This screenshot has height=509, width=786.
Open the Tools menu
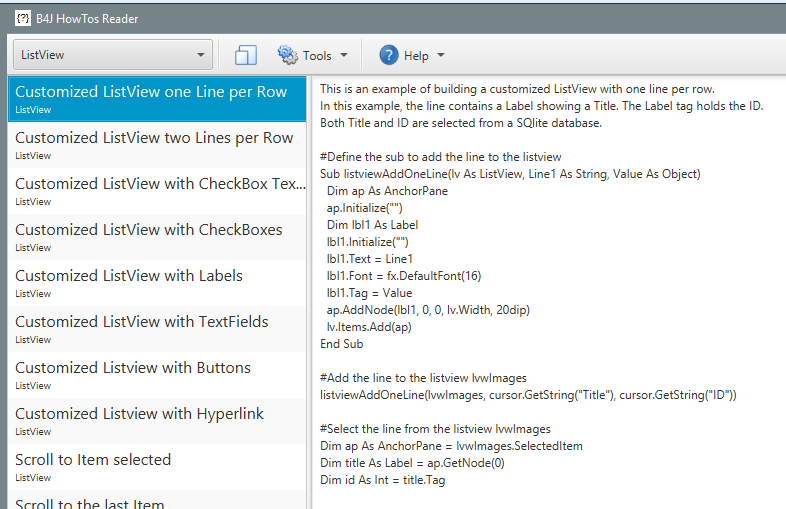pyautogui.click(x=317, y=55)
